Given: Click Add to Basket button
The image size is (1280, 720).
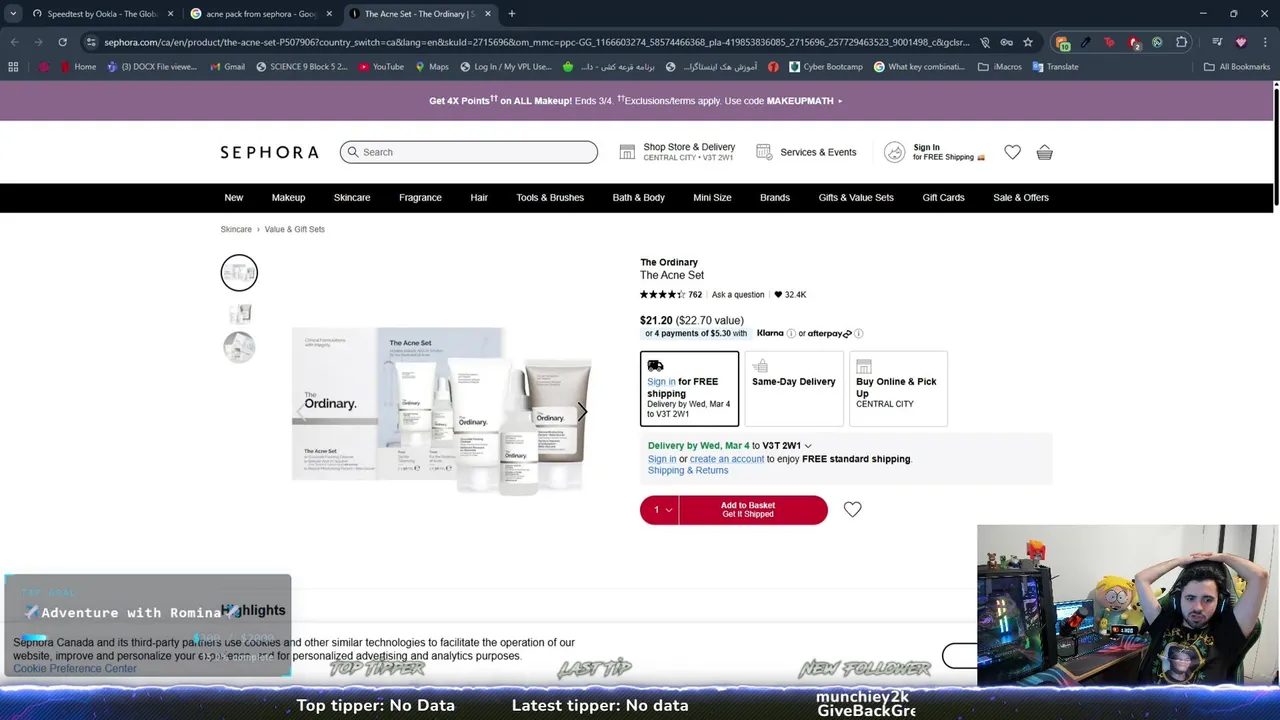Looking at the screenshot, I should click(753, 510).
